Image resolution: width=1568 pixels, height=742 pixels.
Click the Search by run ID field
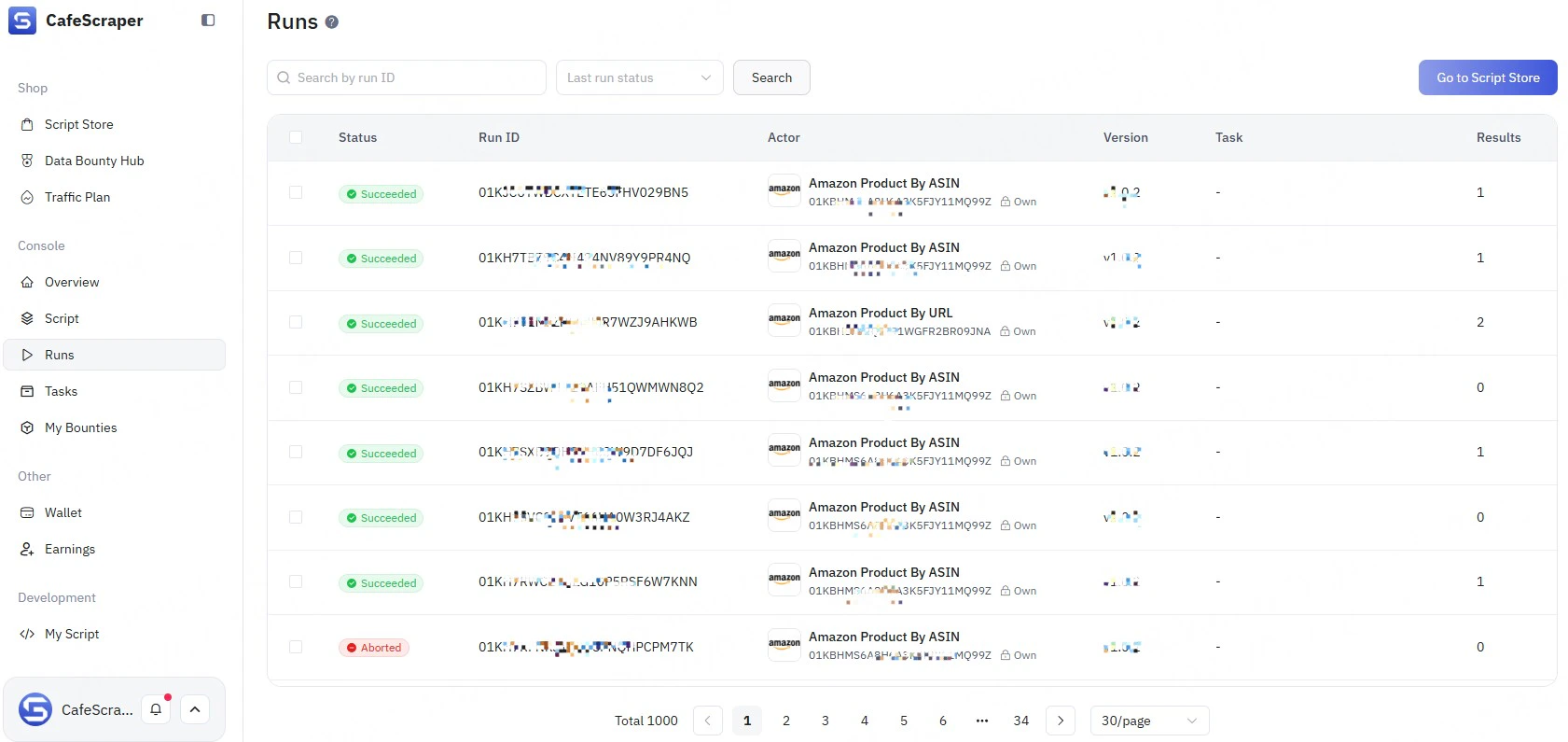[407, 77]
